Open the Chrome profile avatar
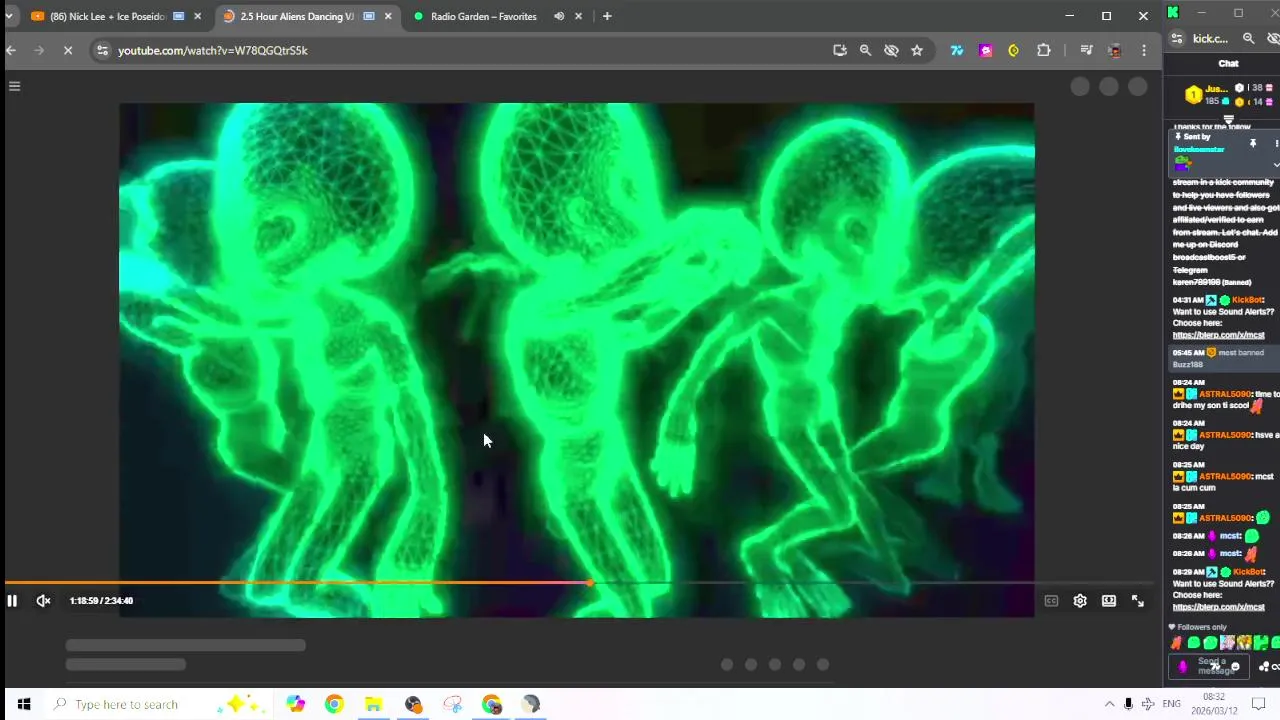Image resolution: width=1280 pixels, height=720 pixels. point(1115,50)
